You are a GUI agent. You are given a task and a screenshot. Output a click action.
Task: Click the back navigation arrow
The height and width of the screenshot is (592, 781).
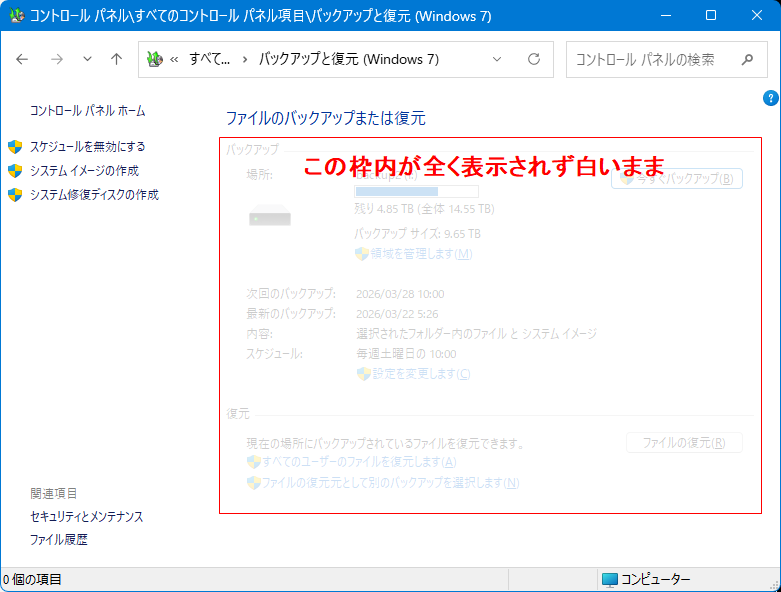[x=23, y=59]
